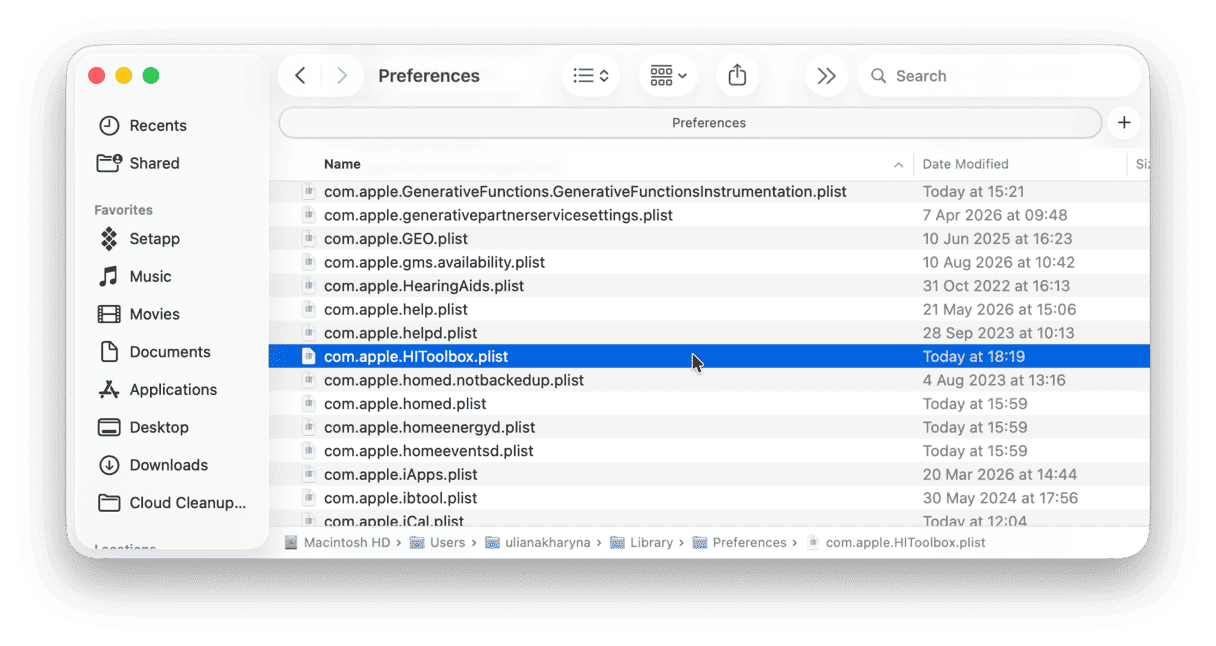Click Library in the path bar
Image resolution: width=1216 pixels, height=646 pixels.
pyautogui.click(x=641, y=543)
